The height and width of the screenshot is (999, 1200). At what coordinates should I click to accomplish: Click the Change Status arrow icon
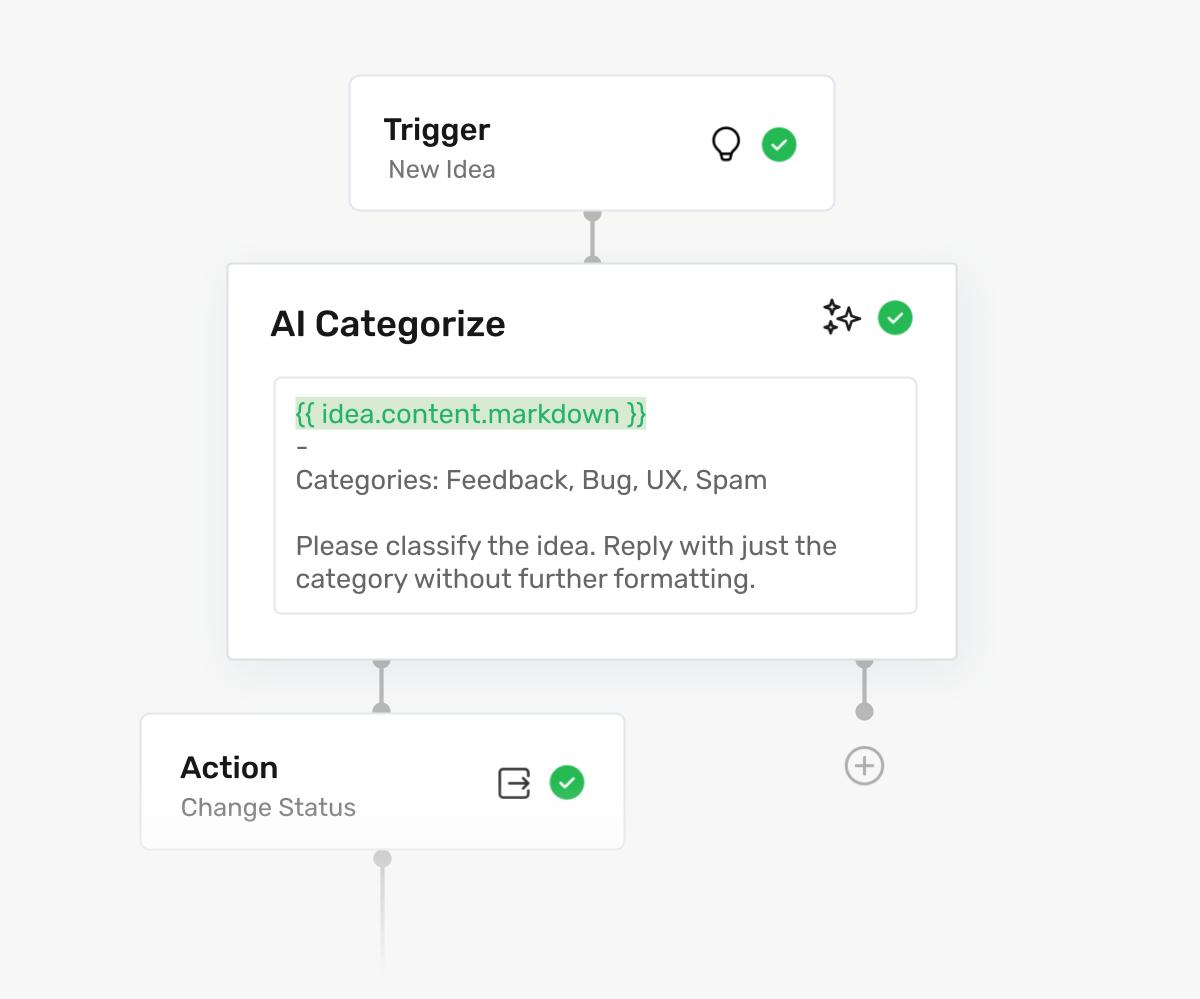coord(514,783)
